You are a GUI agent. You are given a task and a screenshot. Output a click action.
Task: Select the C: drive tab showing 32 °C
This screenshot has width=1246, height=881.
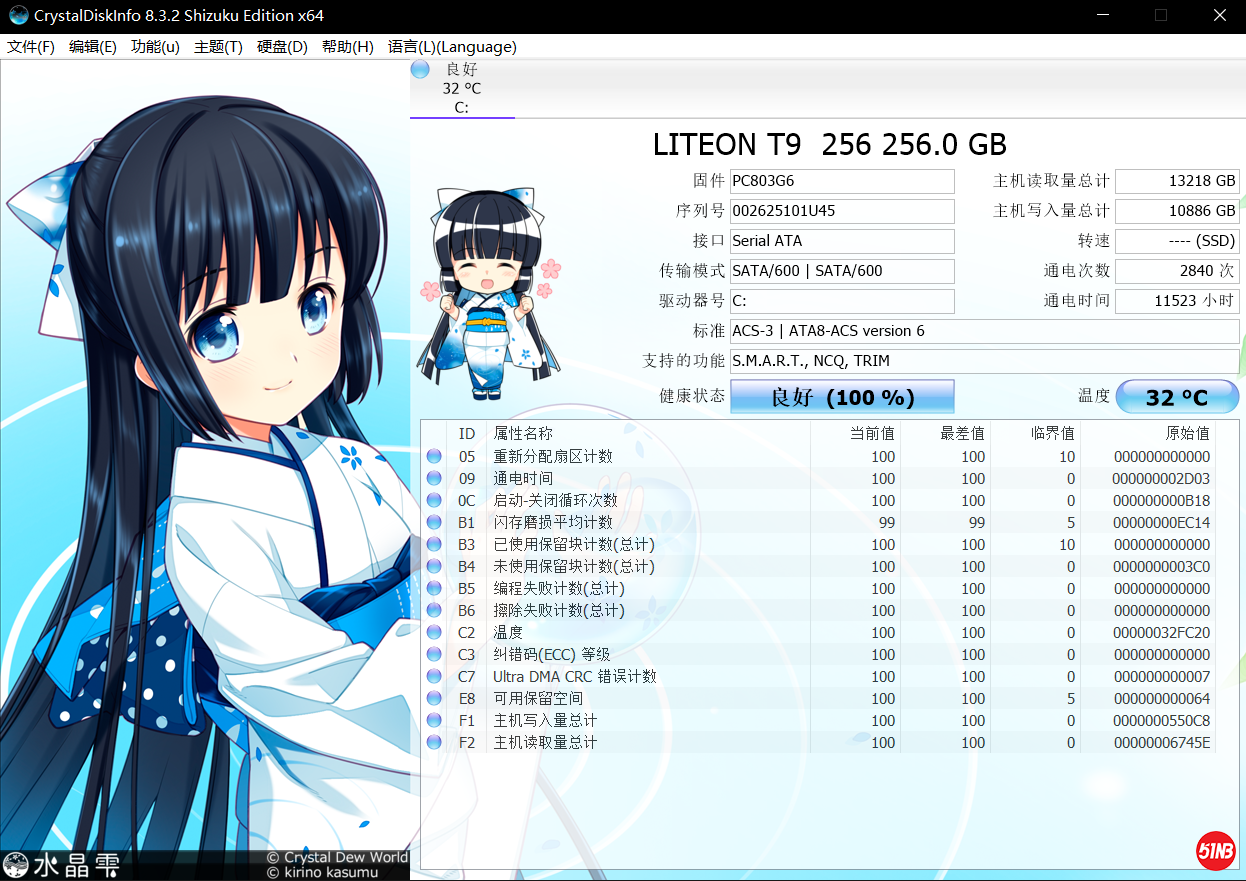point(462,89)
